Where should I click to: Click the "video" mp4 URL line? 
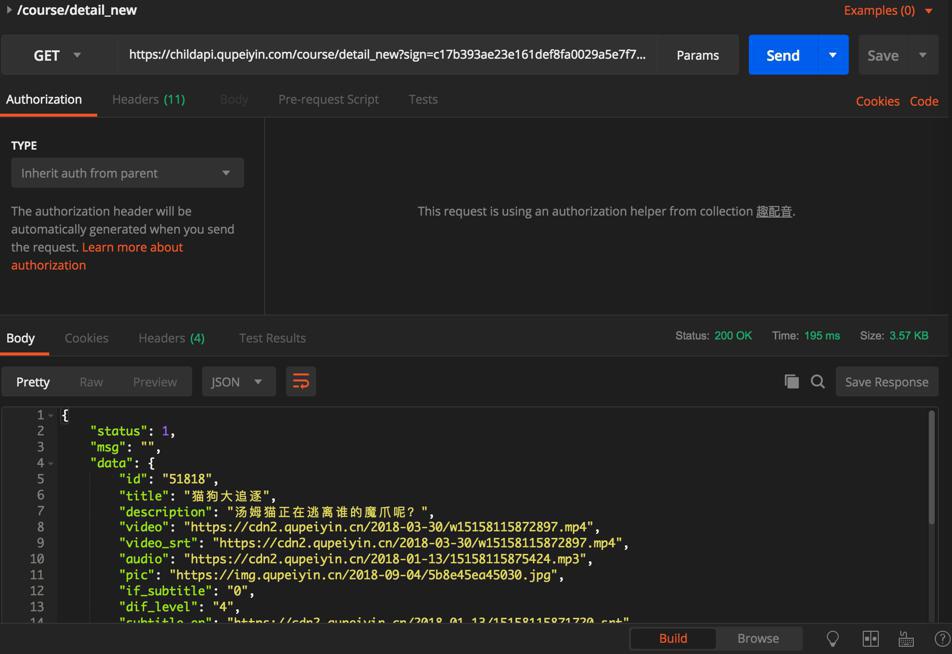tap(359, 527)
